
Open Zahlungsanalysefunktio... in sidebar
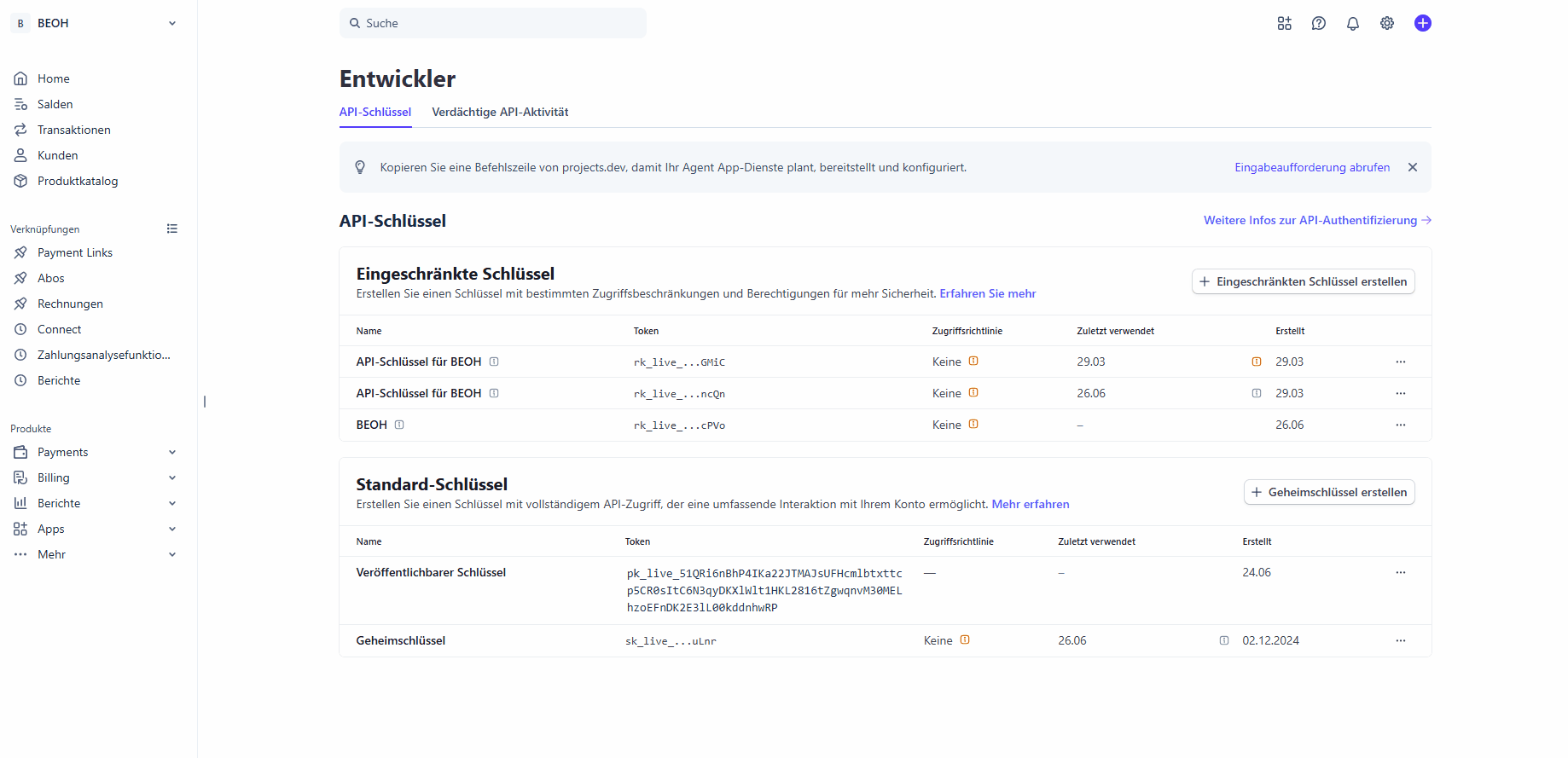click(x=104, y=355)
